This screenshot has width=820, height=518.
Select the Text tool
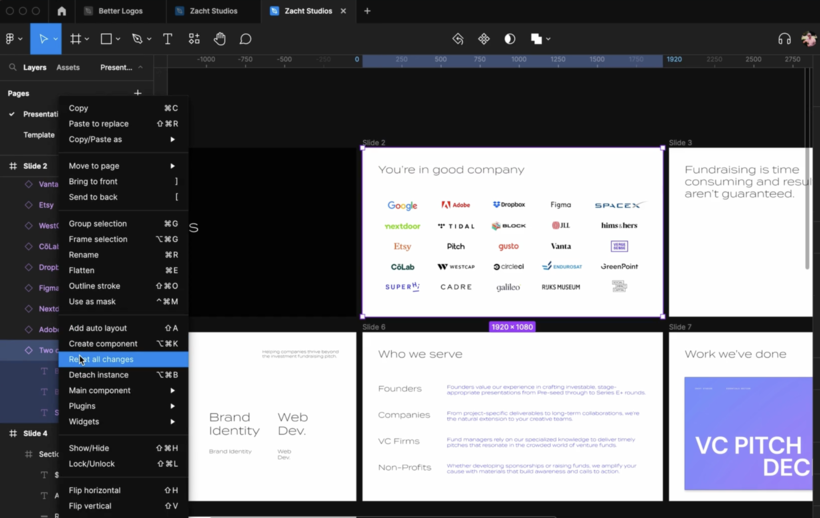point(167,39)
